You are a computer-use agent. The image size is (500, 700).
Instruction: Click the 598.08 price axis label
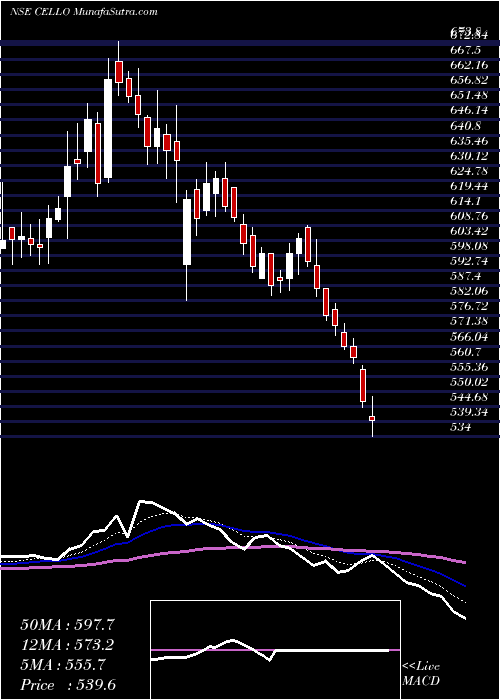coord(469,246)
